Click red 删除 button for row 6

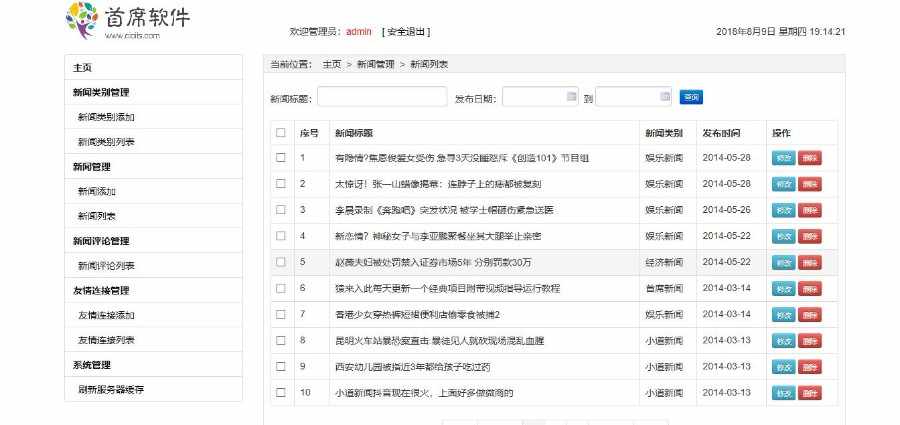(x=809, y=288)
